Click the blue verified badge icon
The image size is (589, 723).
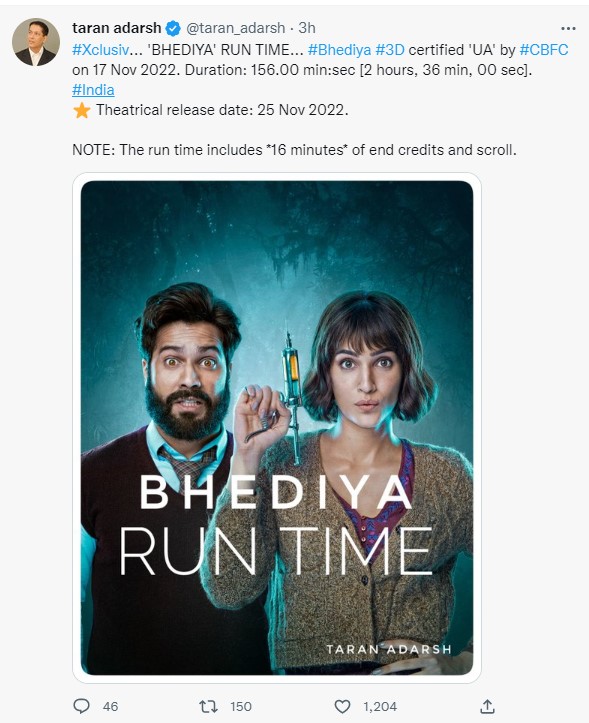(173, 29)
